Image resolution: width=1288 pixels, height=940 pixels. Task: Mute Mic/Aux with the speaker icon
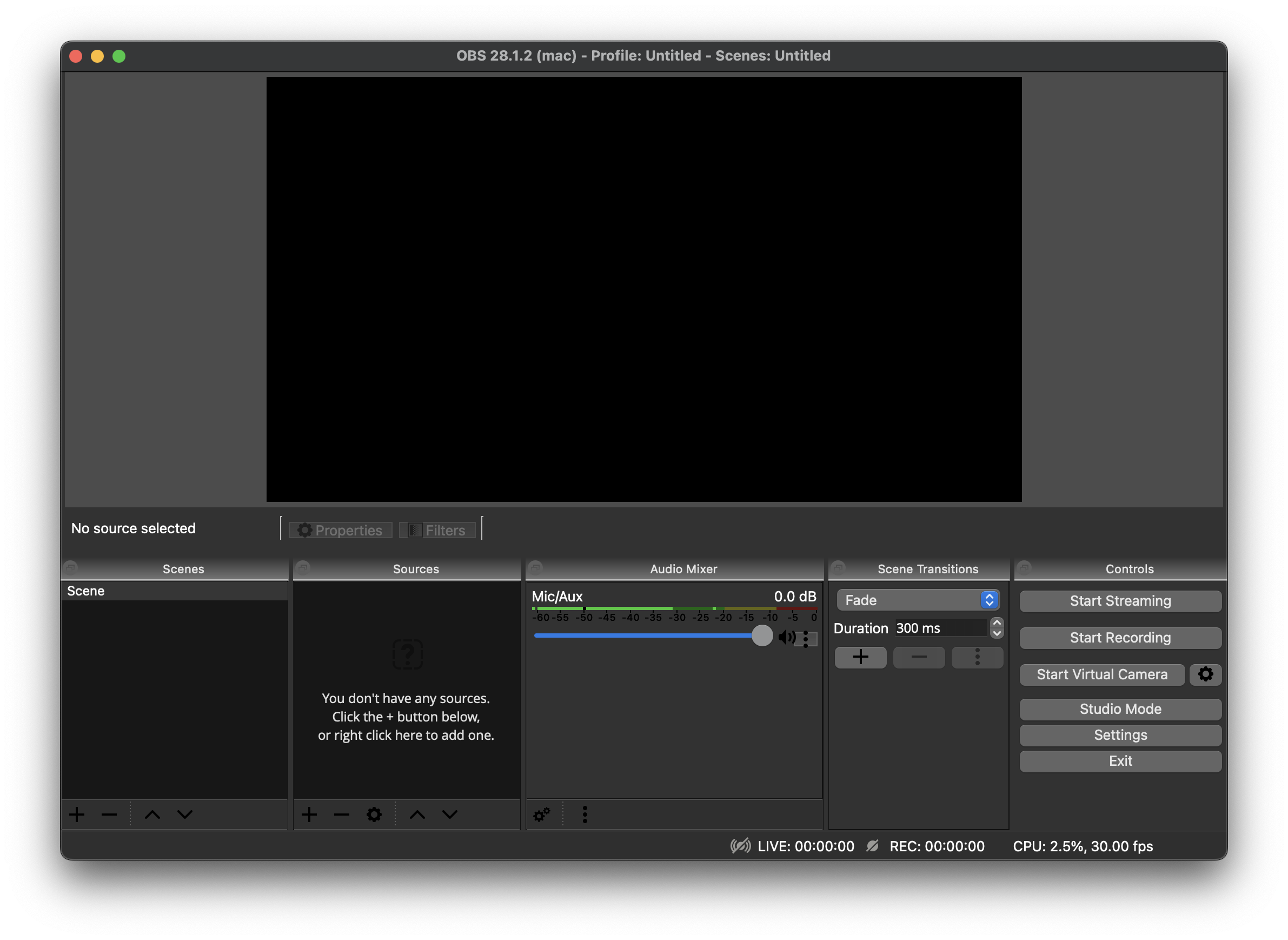pos(788,637)
